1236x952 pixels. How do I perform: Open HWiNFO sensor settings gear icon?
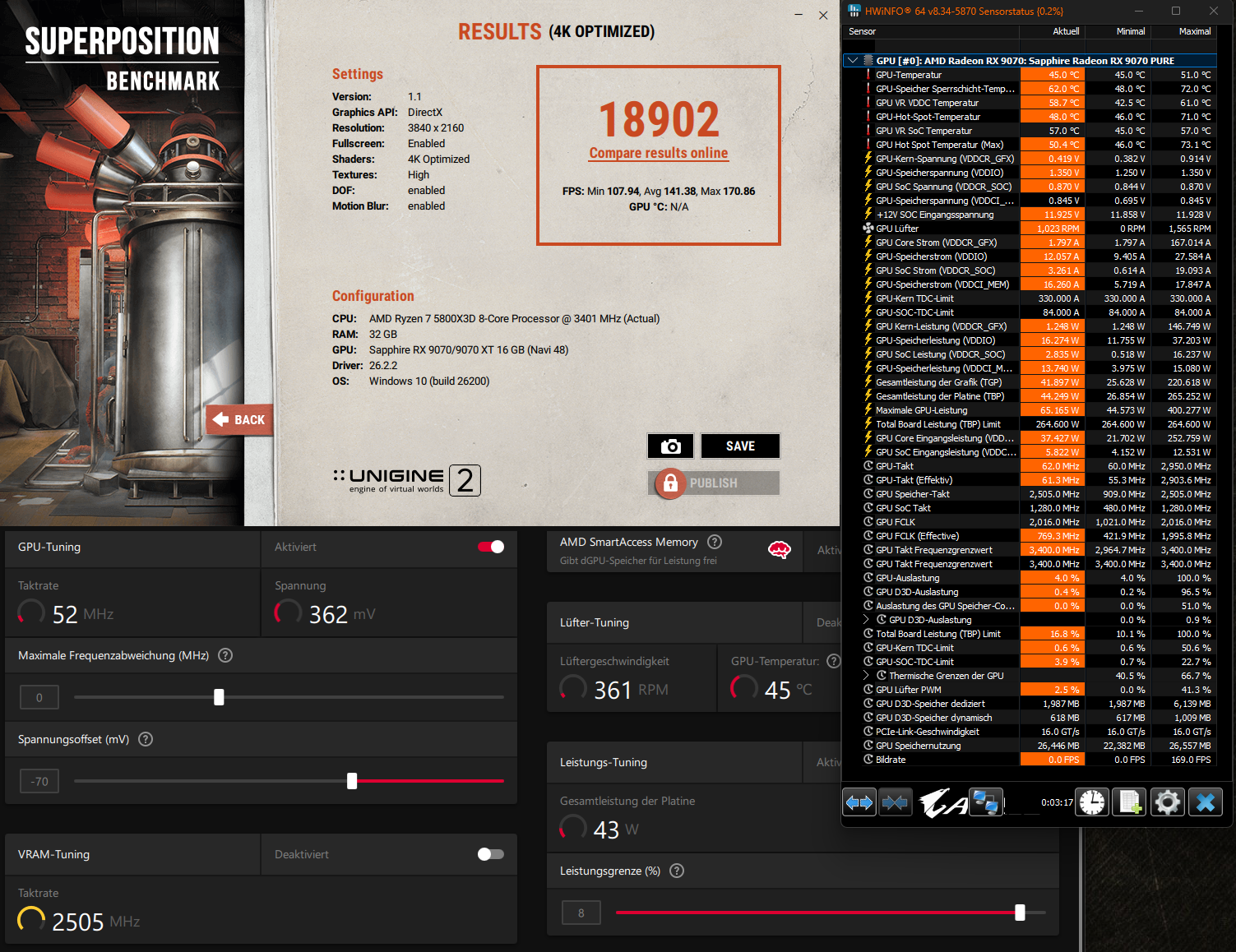(1167, 802)
